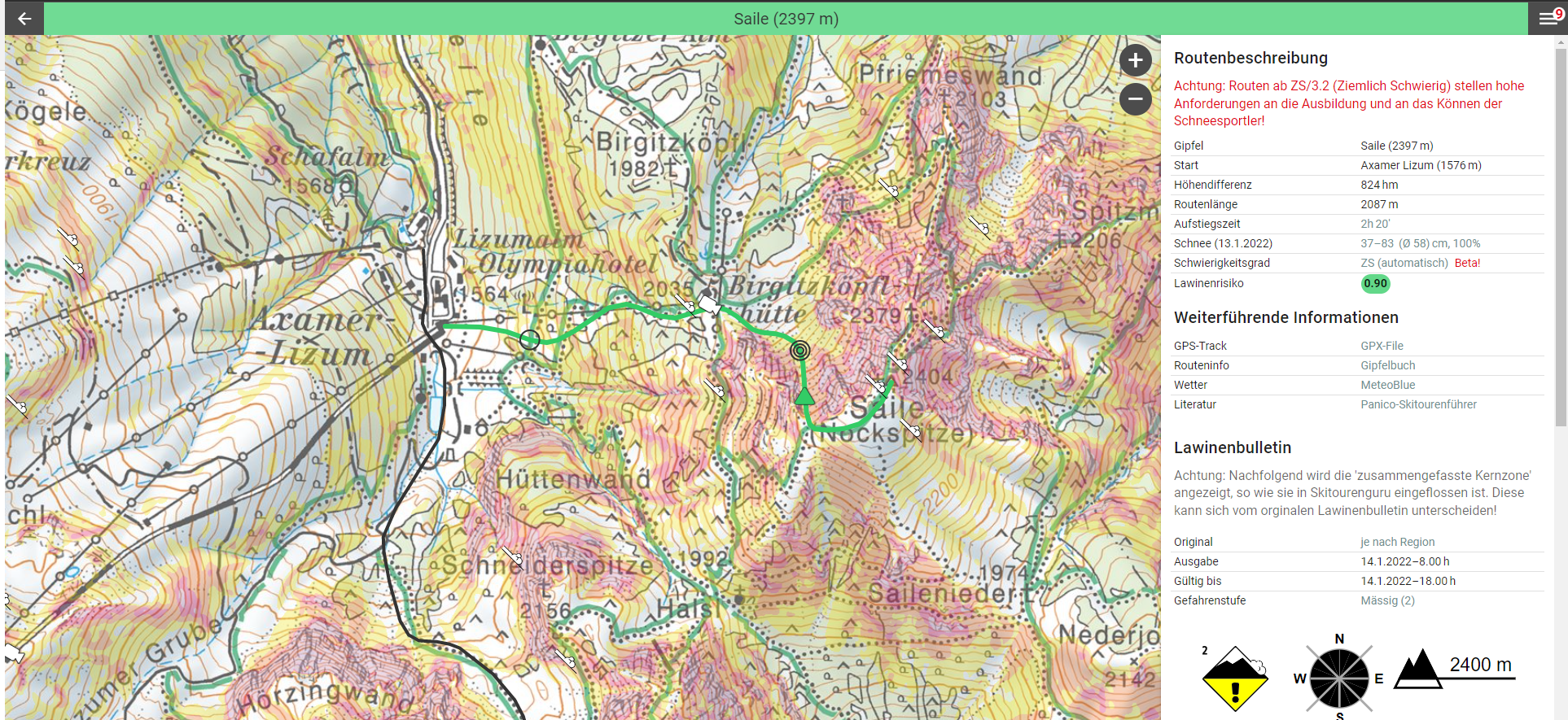Click the right panel vertical scrollbar

click(1561, 236)
